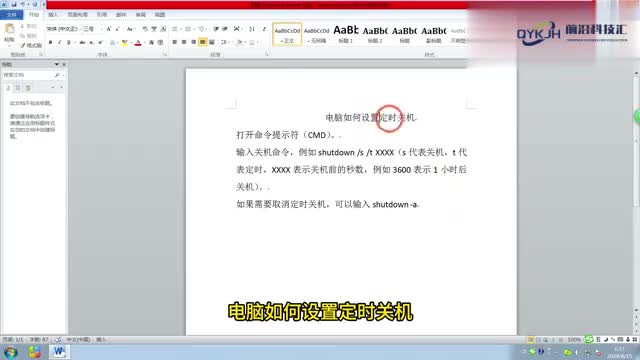Click the Character Border icon
Screen dimensions: 640x360
pos(163,29)
